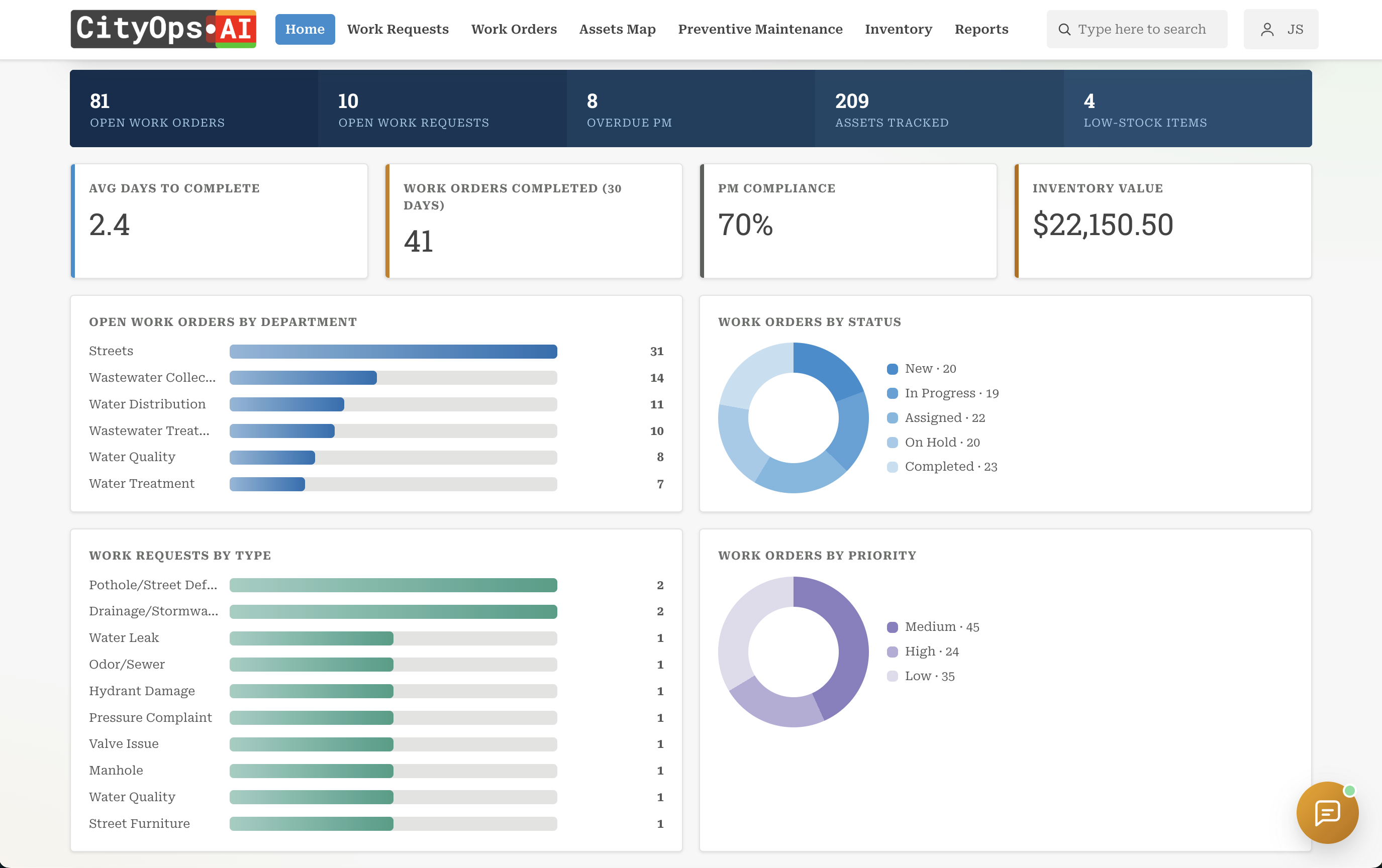Click the Work Orders Completed (30 days) card

click(534, 221)
